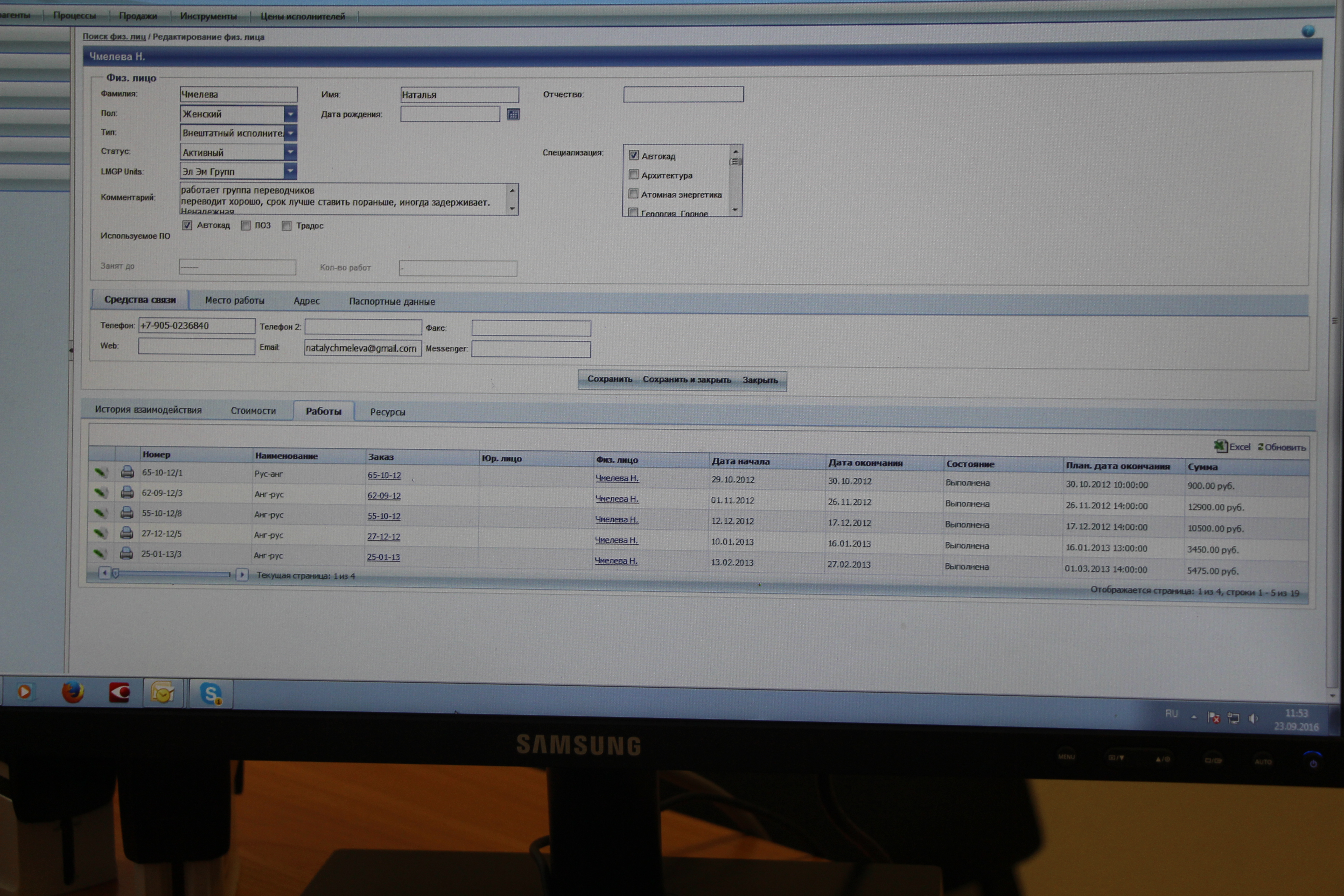Toggle the ПОЗ software checkbox
The width and height of the screenshot is (1344, 896).
pyautogui.click(x=246, y=226)
